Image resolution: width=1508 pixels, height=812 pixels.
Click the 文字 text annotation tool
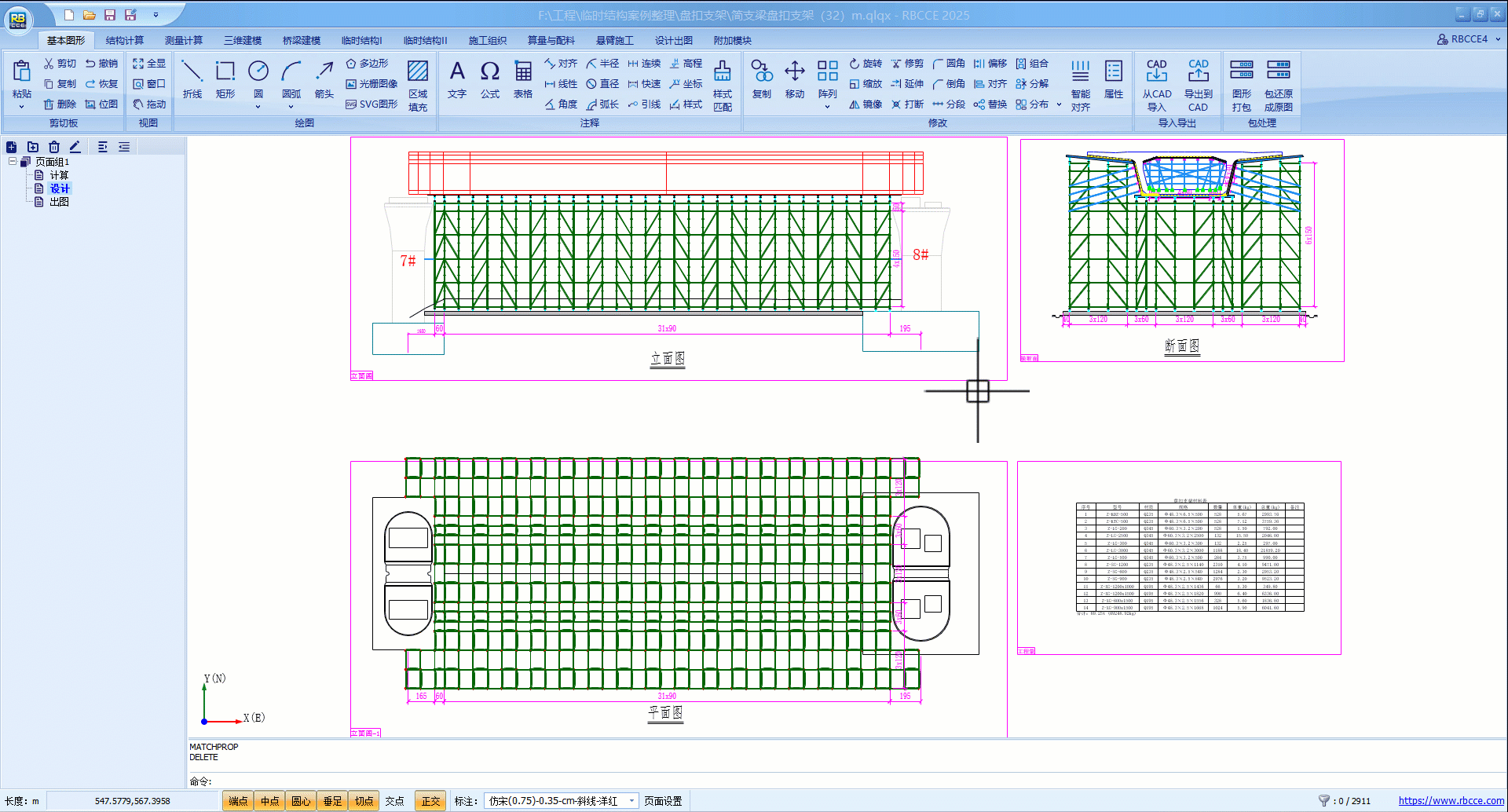pos(457,79)
